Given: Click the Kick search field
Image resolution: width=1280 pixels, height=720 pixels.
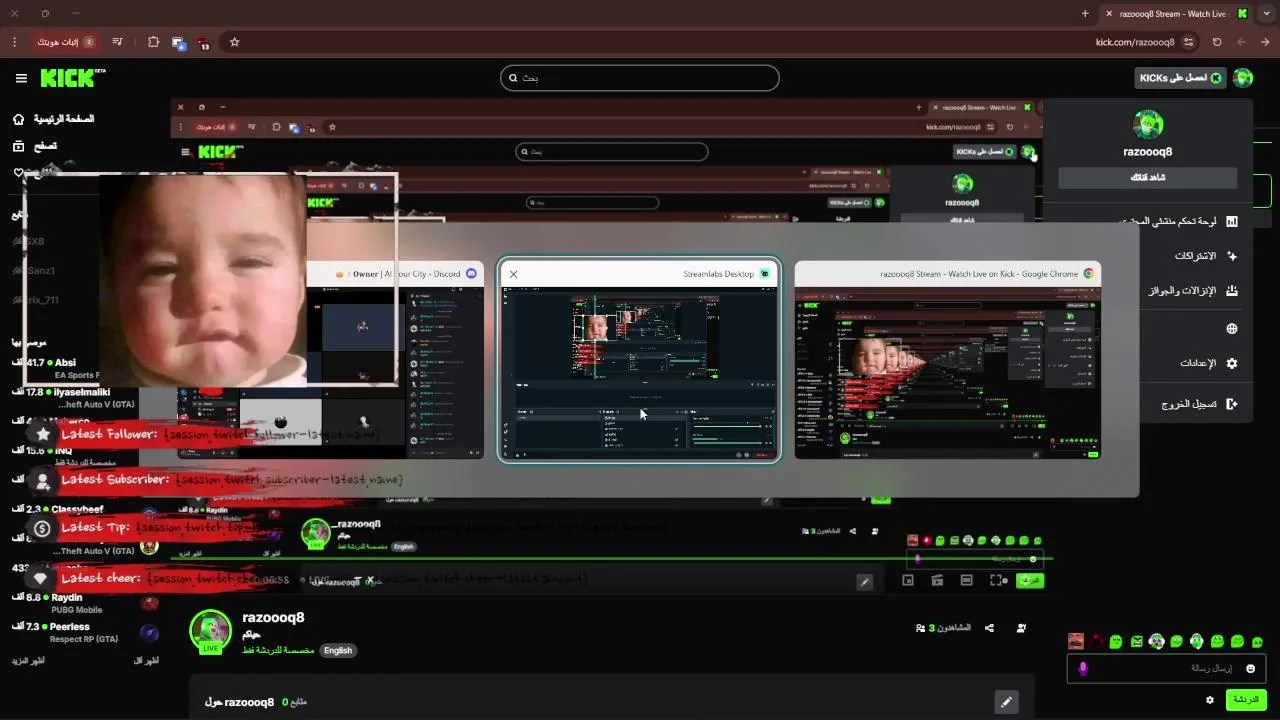Looking at the screenshot, I should [x=640, y=78].
